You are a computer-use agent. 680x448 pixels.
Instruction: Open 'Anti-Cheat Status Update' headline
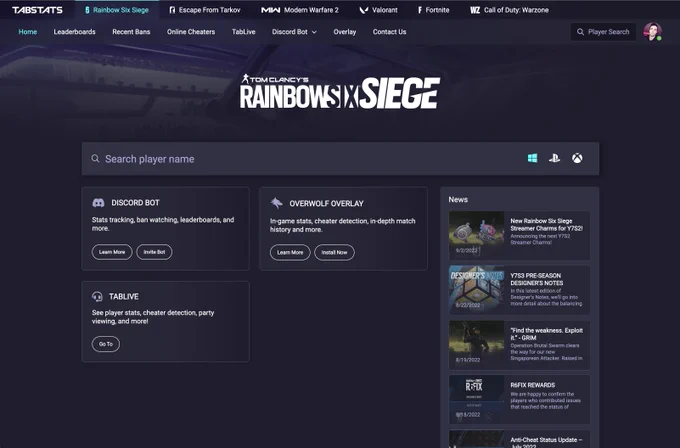click(546, 443)
